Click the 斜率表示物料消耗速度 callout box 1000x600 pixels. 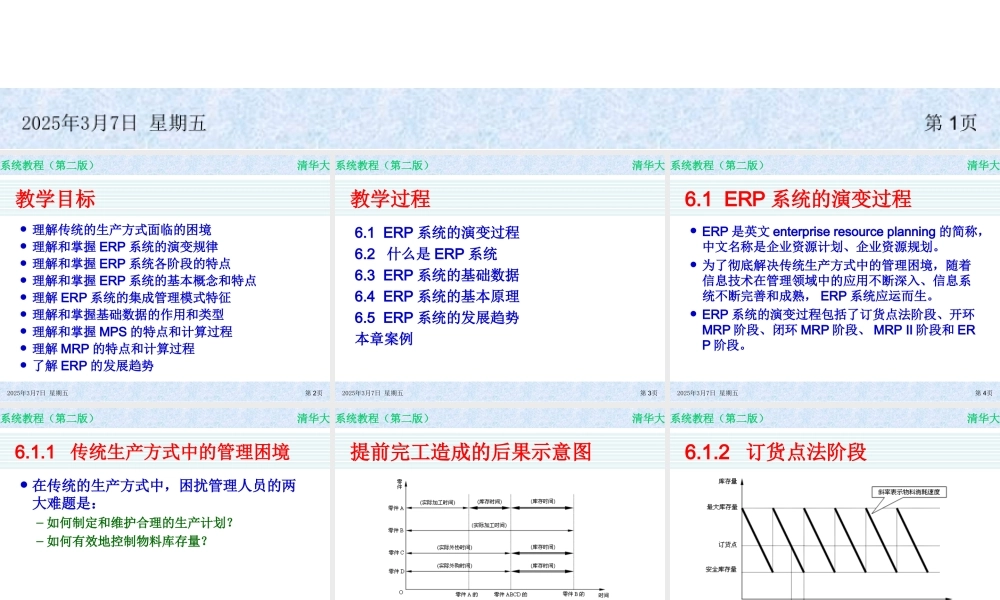(909, 492)
